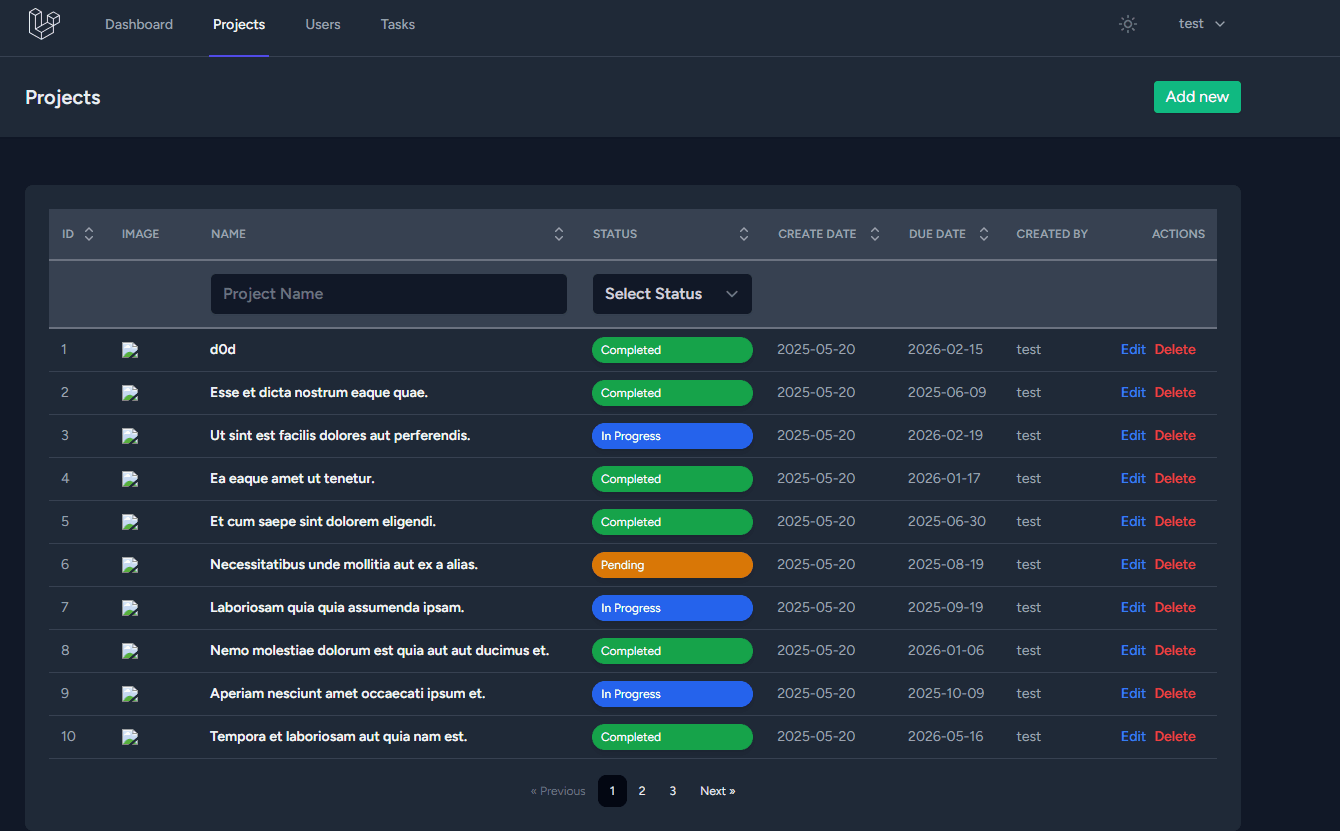
Task: Edit the project named d0d
Action: click(x=1133, y=349)
